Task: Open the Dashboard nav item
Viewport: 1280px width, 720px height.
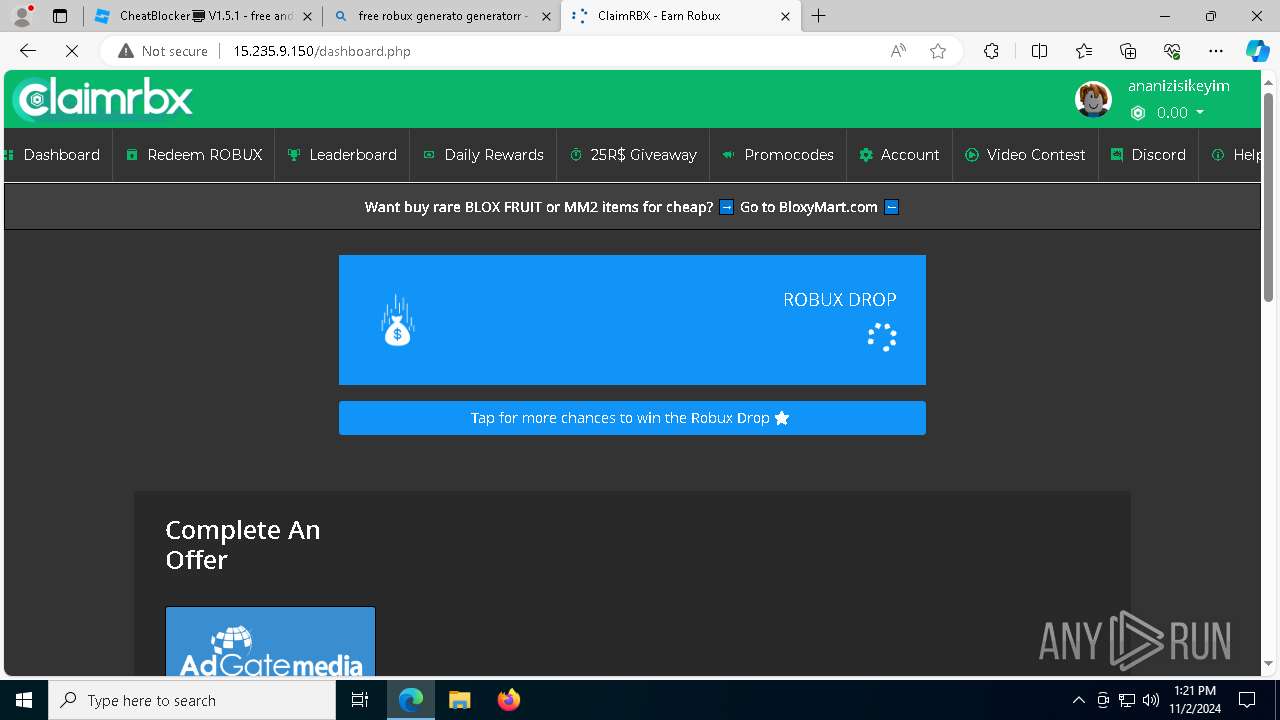Action: tap(55, 155)
